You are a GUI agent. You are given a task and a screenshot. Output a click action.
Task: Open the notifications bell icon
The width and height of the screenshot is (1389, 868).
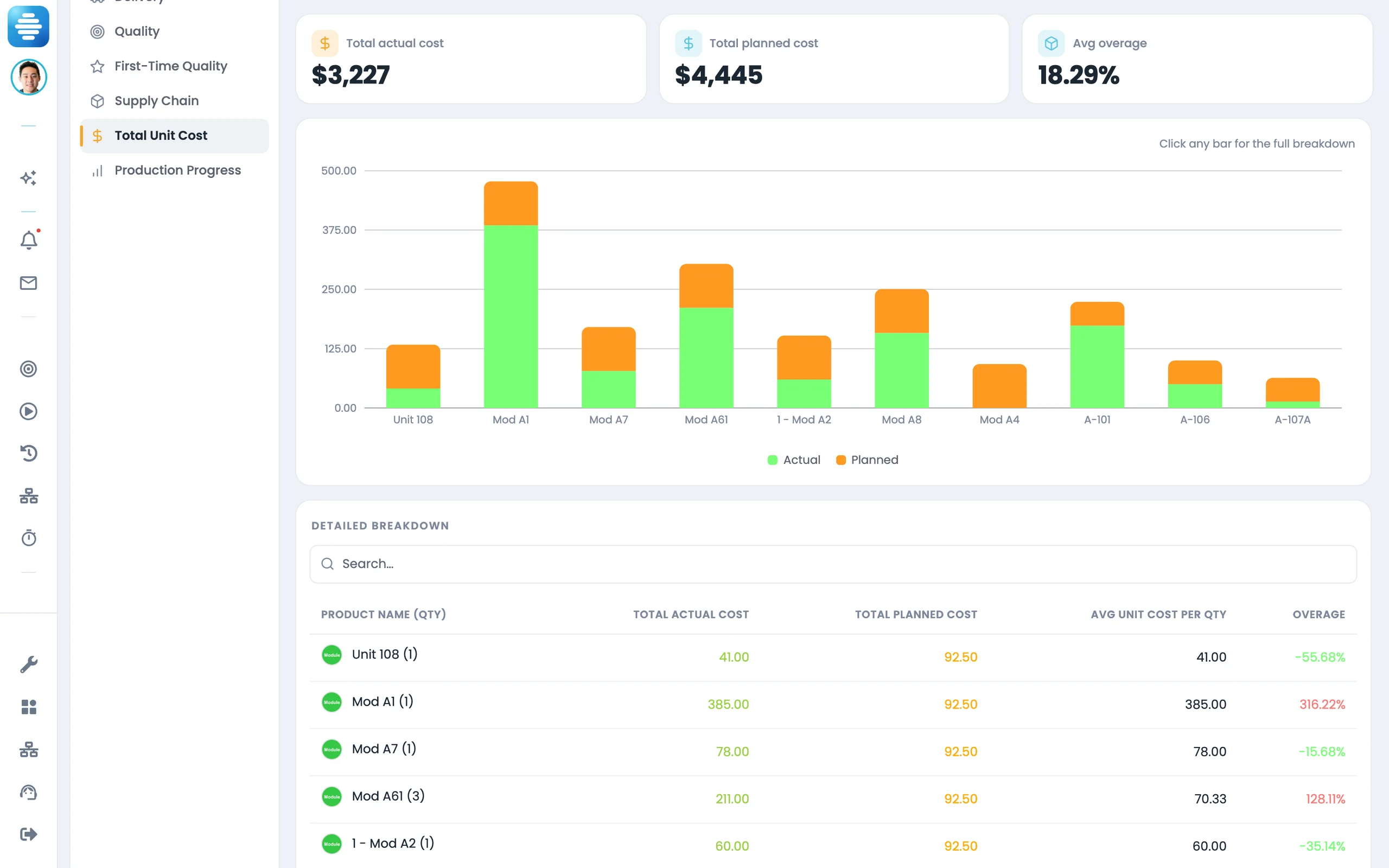[x=29, y=240]
